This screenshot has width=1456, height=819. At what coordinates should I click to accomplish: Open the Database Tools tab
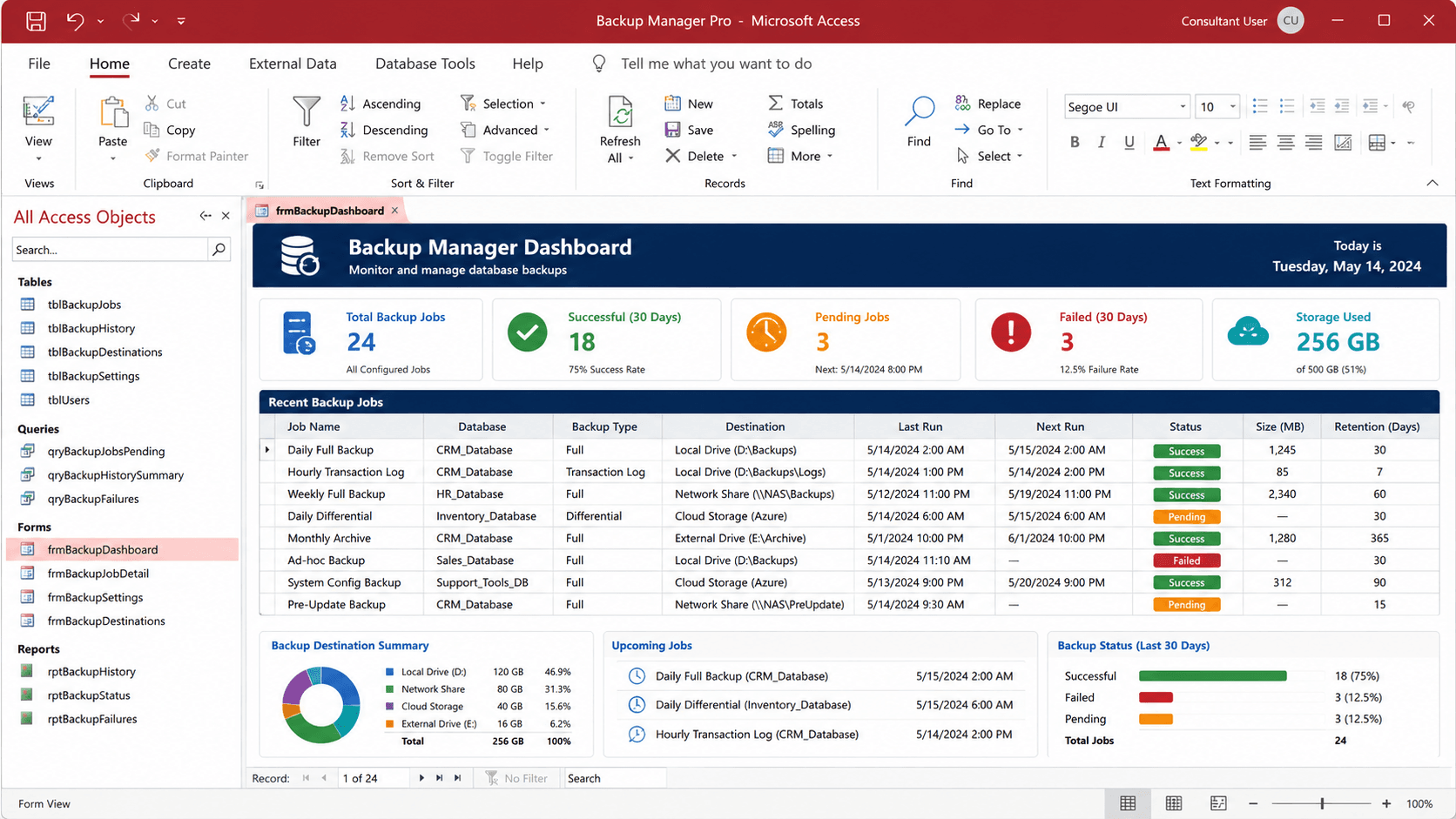click(x=425, y=64)
